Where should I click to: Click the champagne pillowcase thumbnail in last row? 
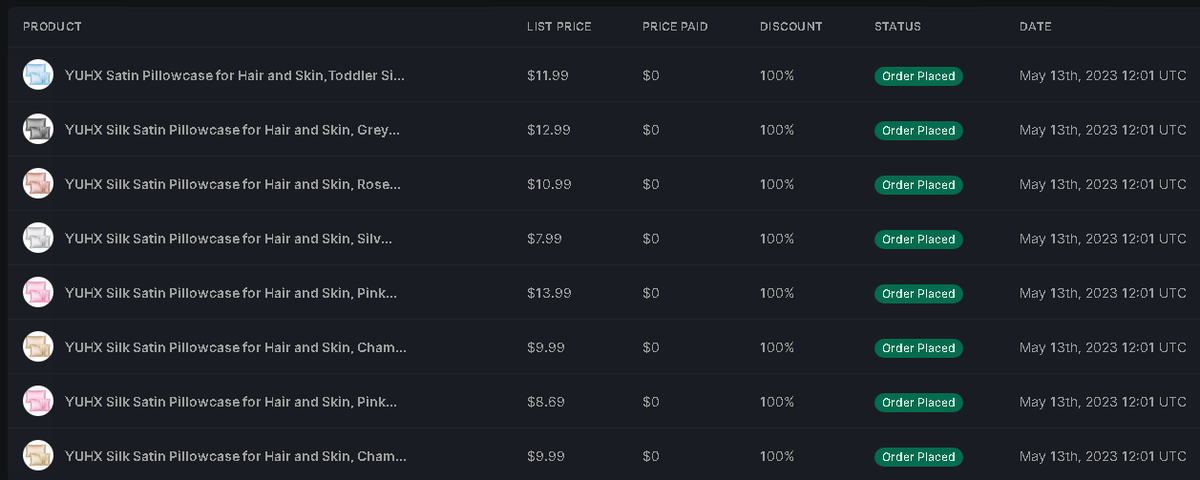click(38, 456)
